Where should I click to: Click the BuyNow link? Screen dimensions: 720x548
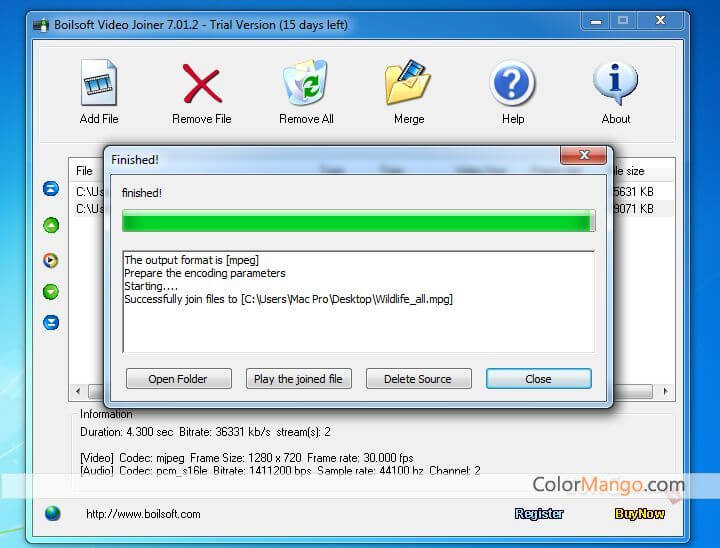639,514
